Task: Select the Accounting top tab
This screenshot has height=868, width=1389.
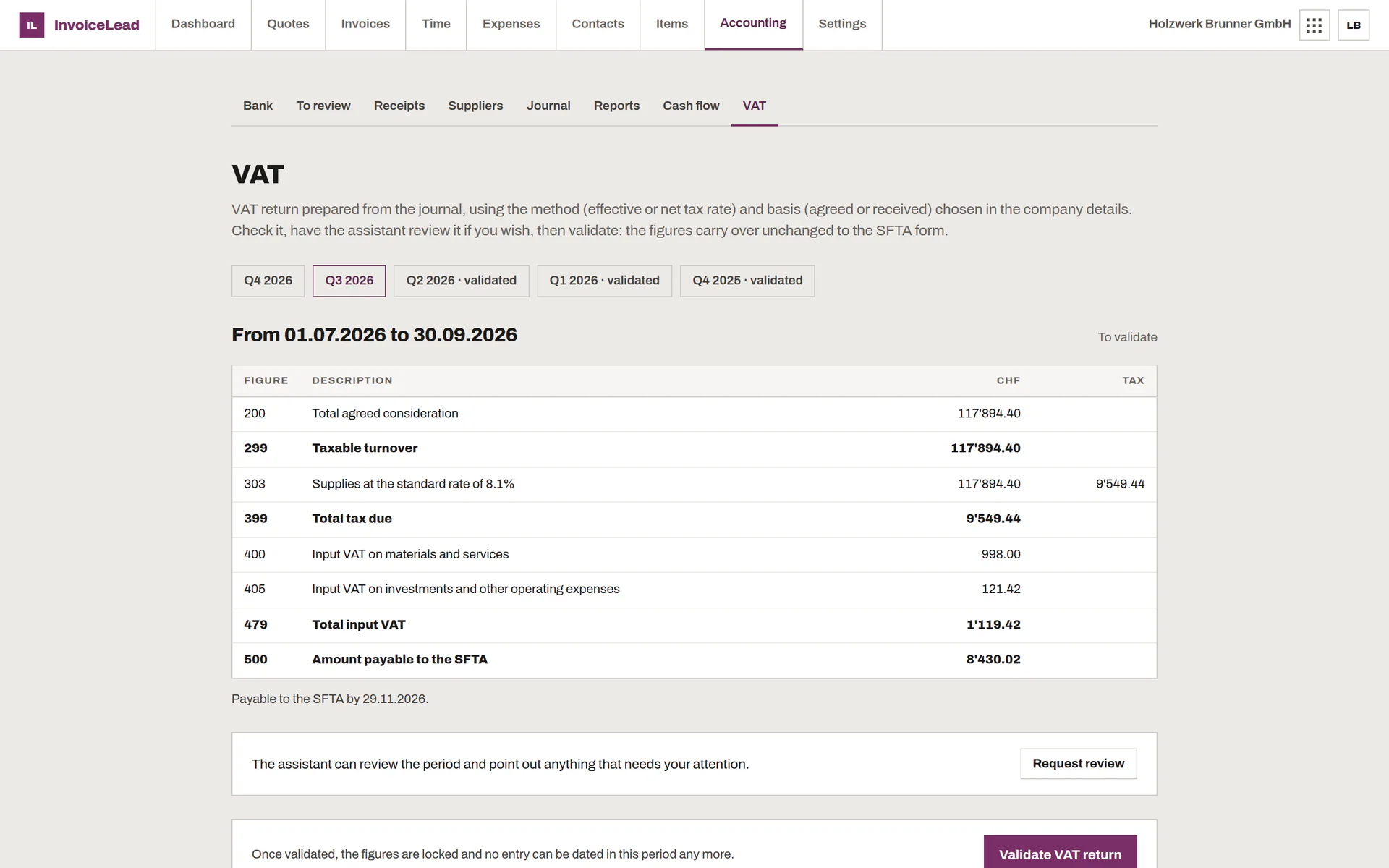Action: [753, 24]
